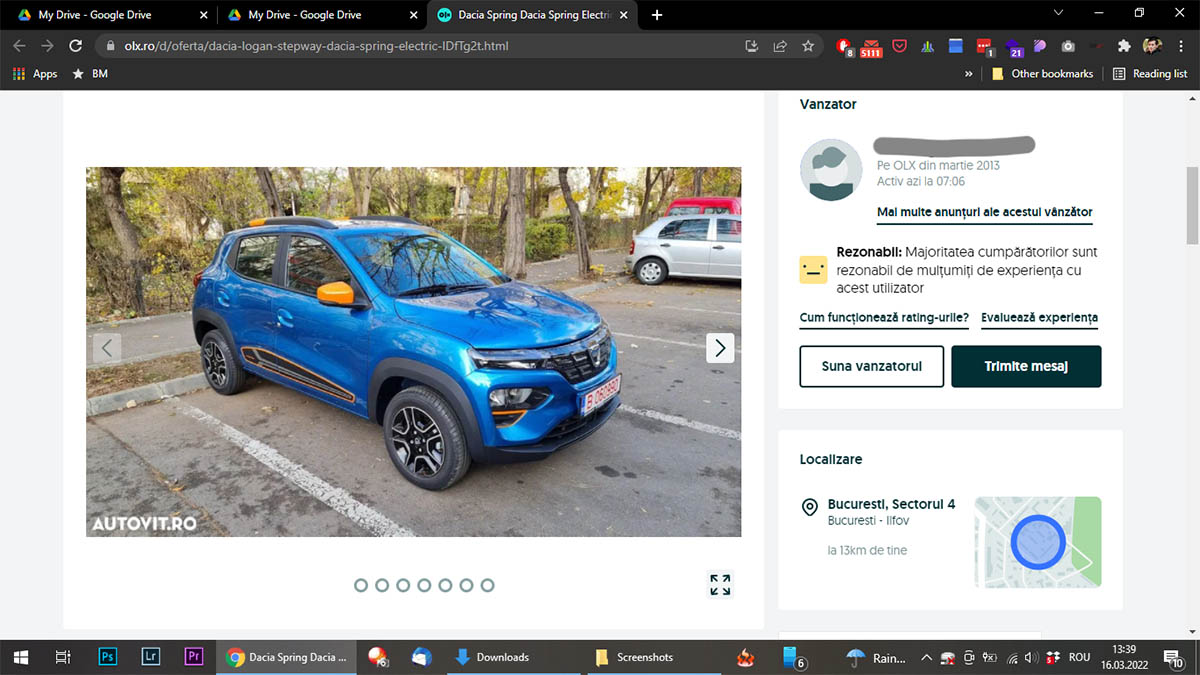Open the mail checker extension showing 5111
This screenshot has width=1200, height=675.
871,46
